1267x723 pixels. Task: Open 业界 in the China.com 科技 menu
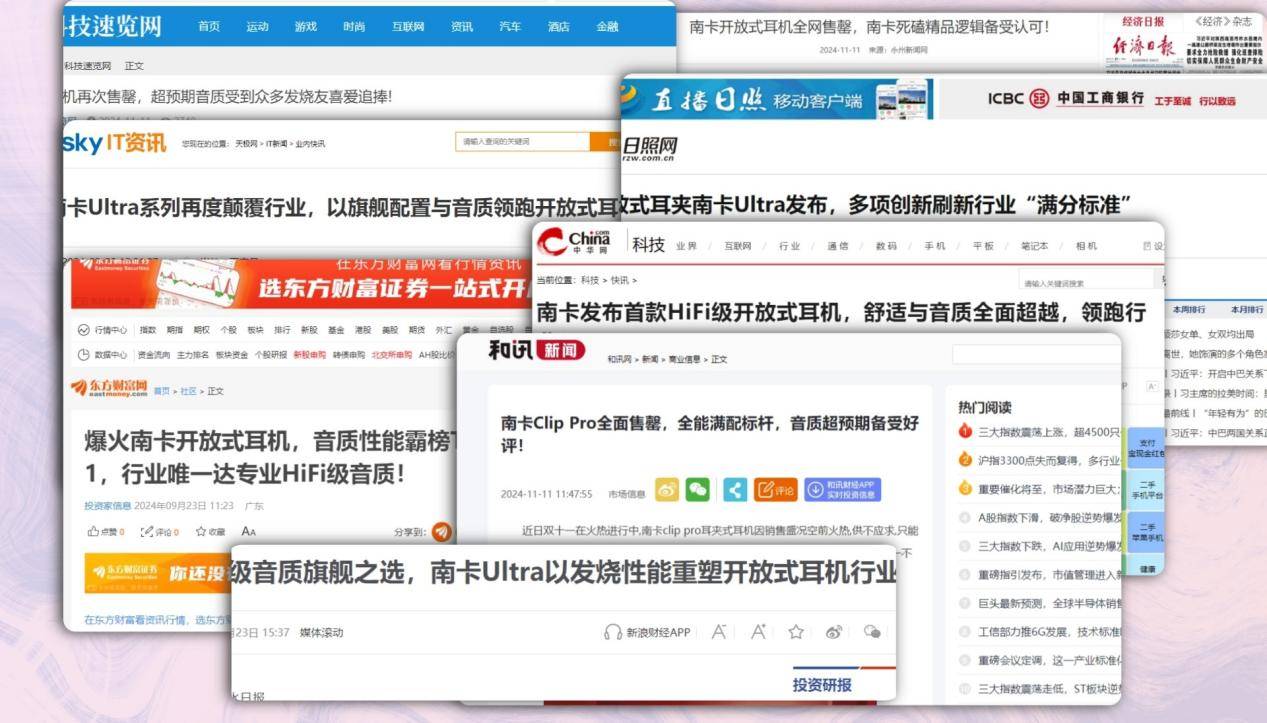686,246
